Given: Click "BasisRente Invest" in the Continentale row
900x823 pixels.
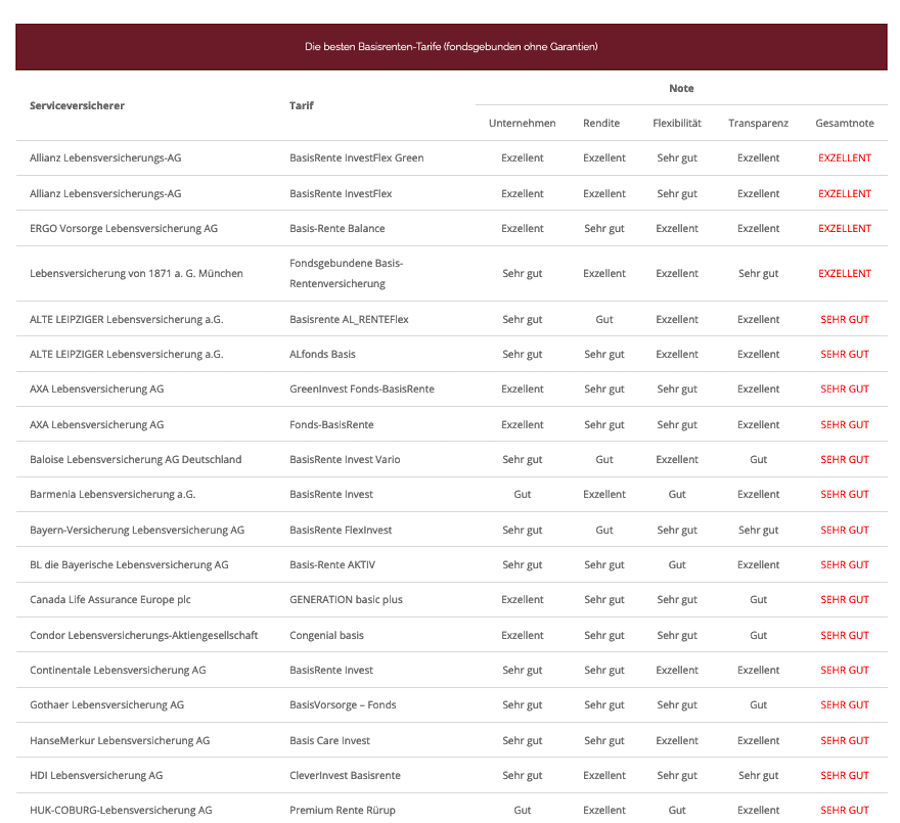Looking at the screenshot, I should pos(331,670).
